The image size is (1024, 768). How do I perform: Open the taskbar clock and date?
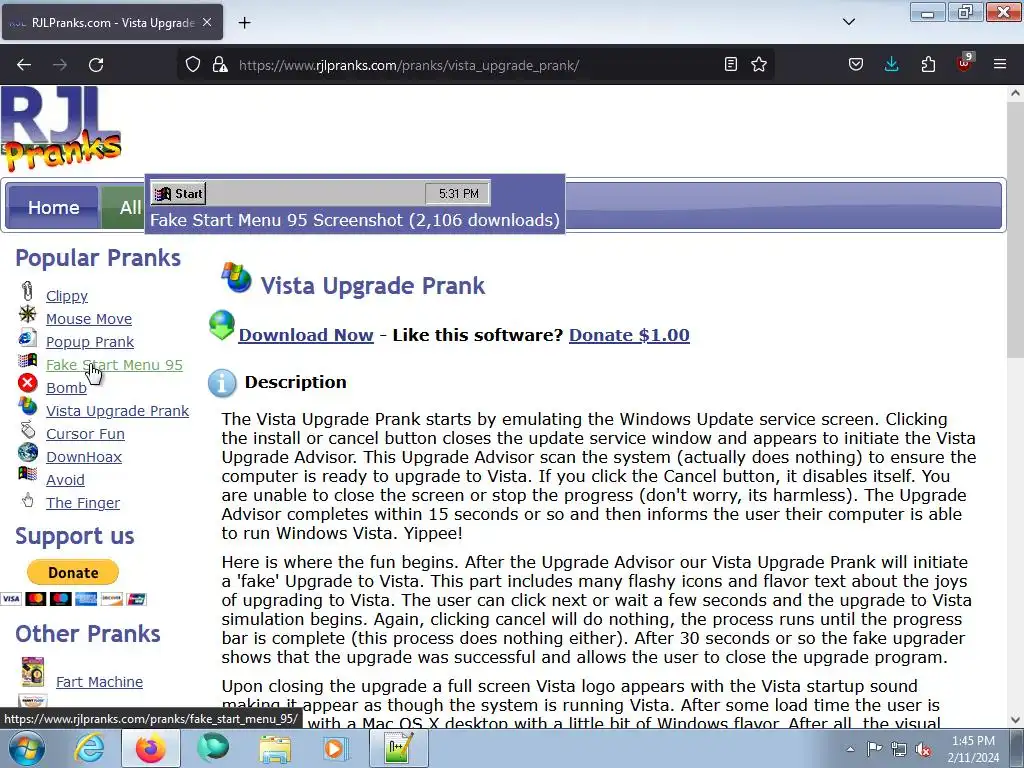[x=973, y=749]
